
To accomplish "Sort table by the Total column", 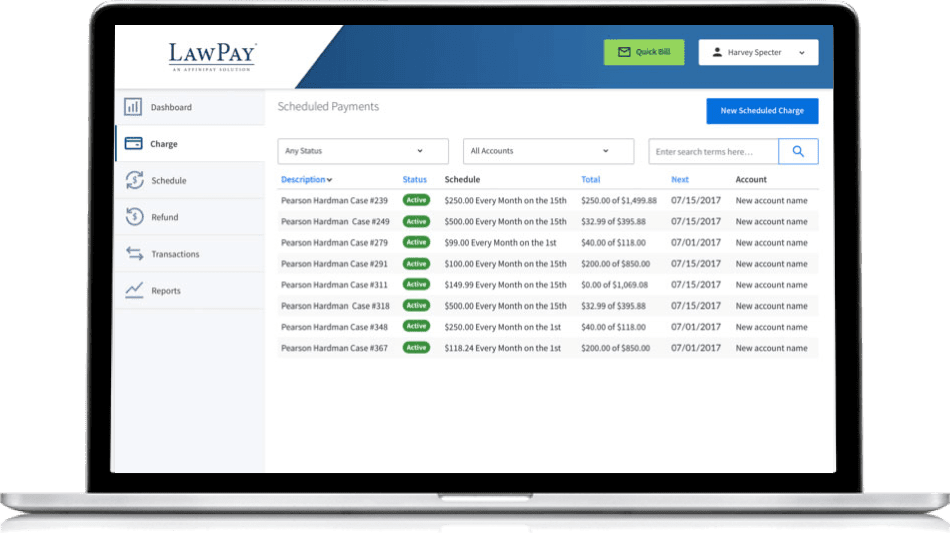I will [590, 179].
